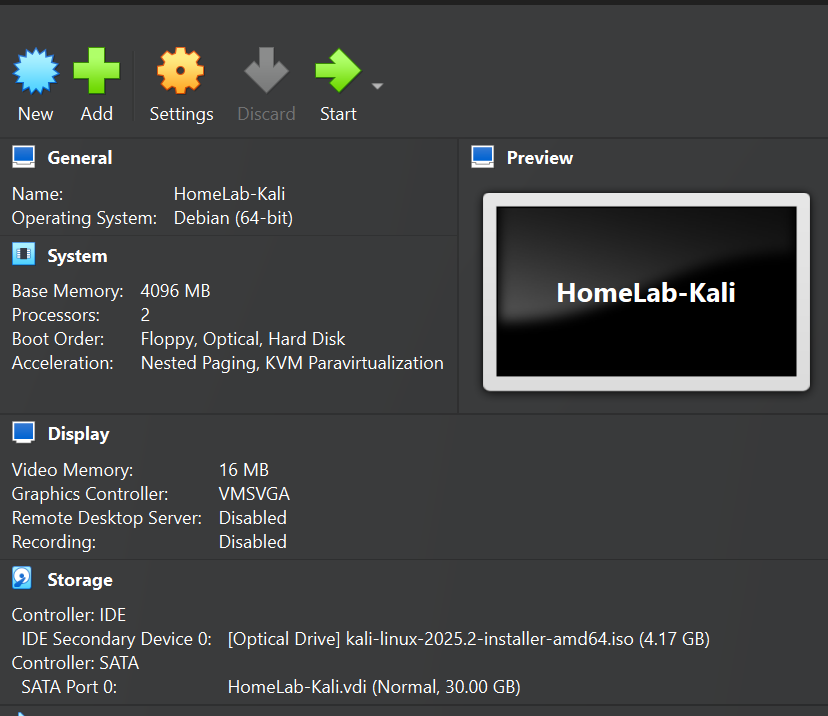The width and height of the screenshot is (828, 716).
Task: Click the Discard down-arrow icon
Action: point(266,72)
